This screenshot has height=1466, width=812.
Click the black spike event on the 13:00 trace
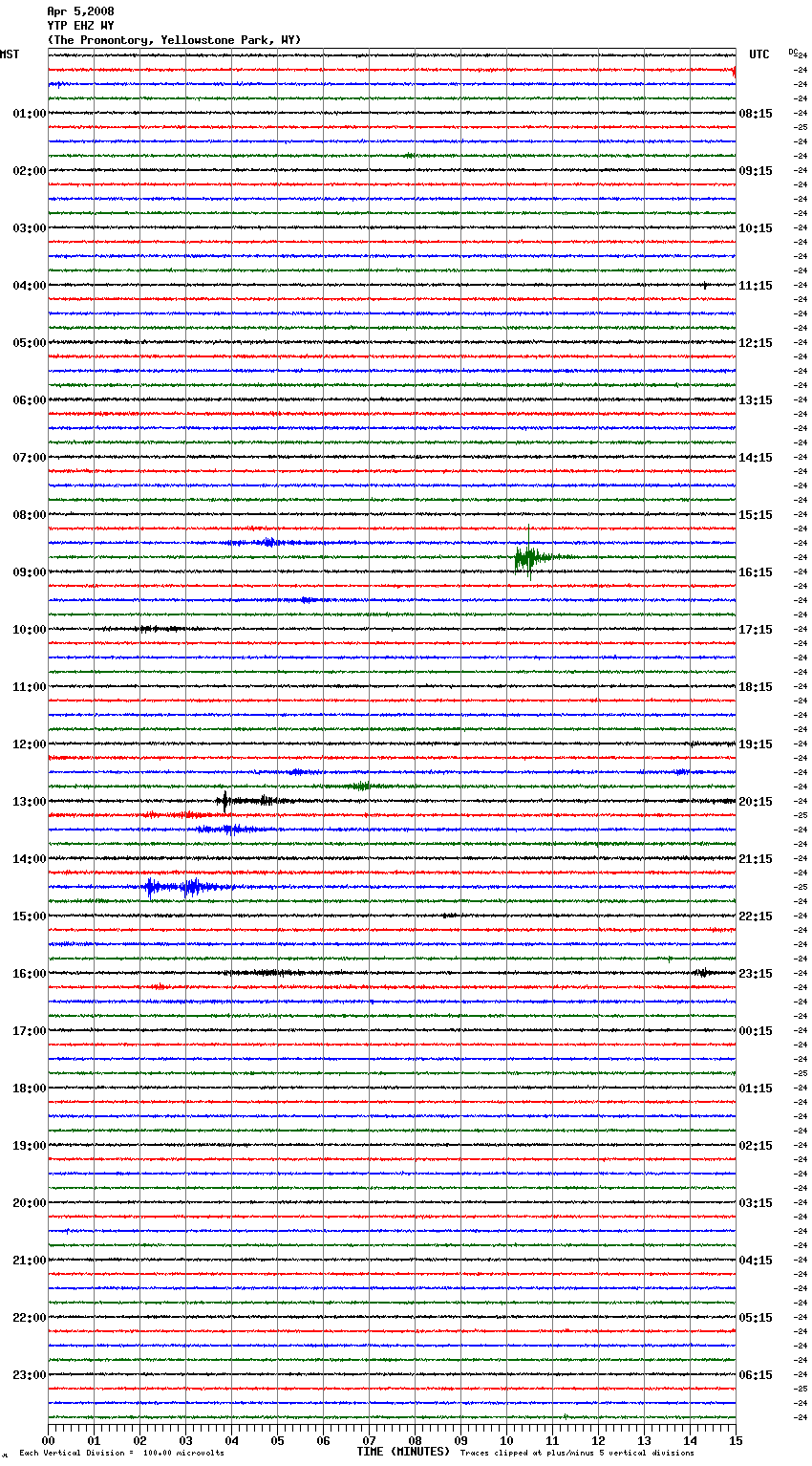[x=225, y=801]
